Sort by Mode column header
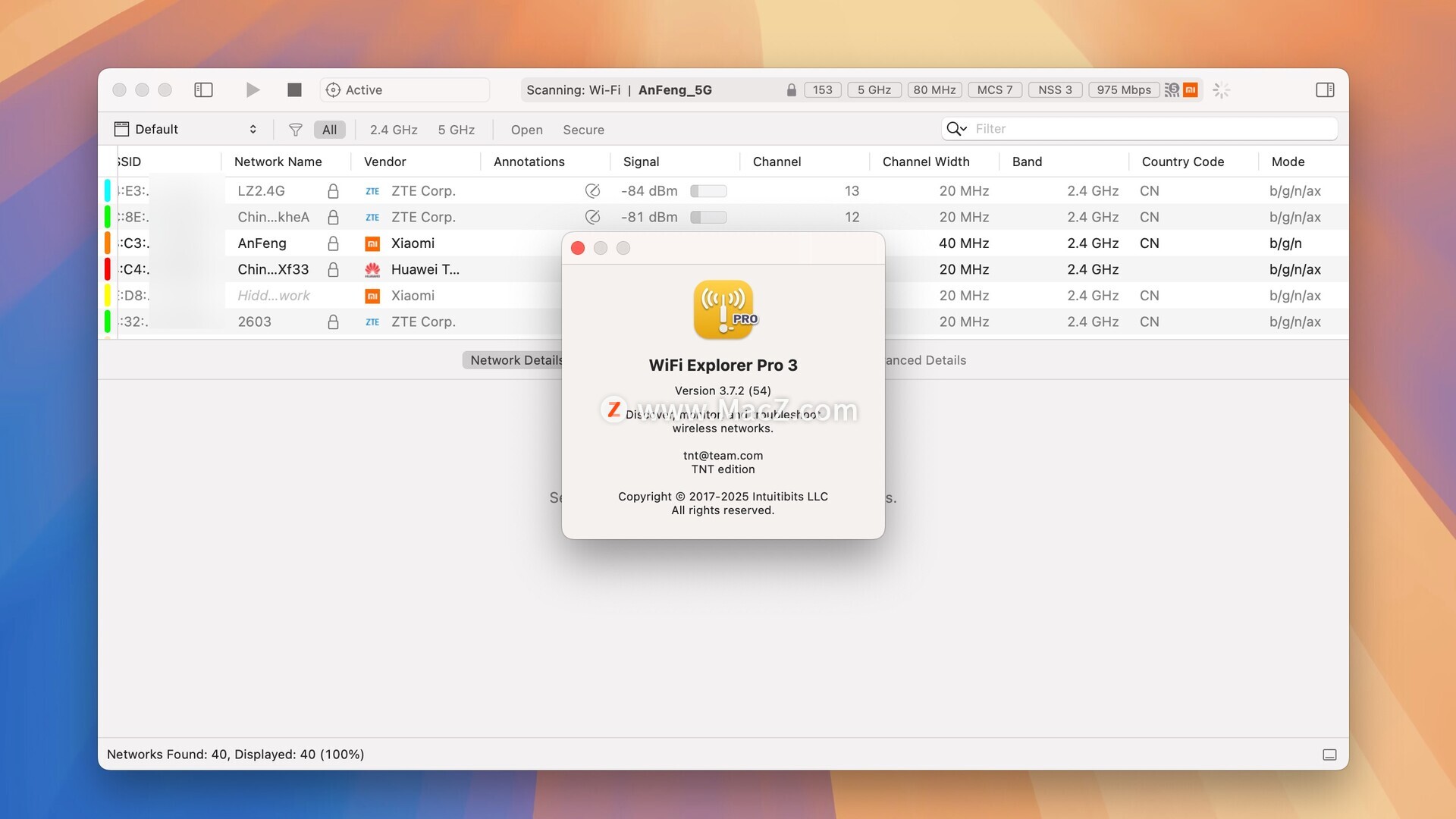This screenshot has height=819, width=1456. [1288, 162]
